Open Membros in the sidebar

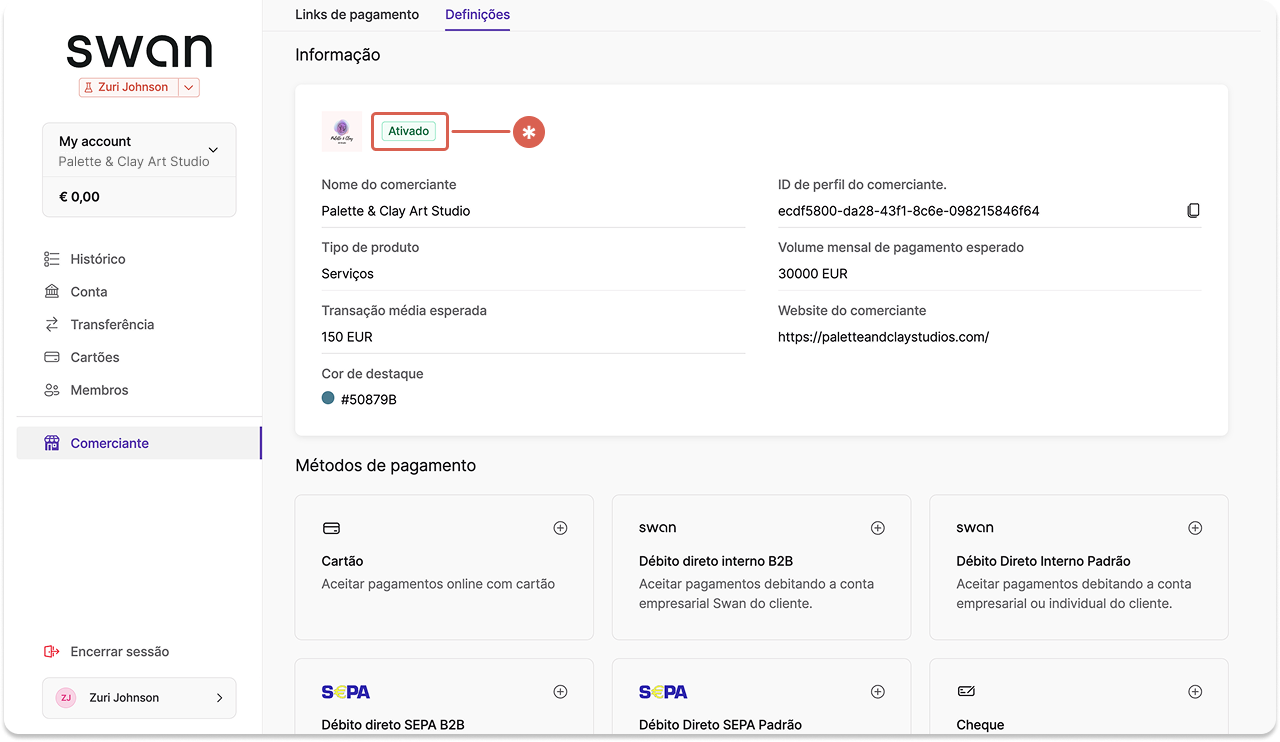(99, 390)
